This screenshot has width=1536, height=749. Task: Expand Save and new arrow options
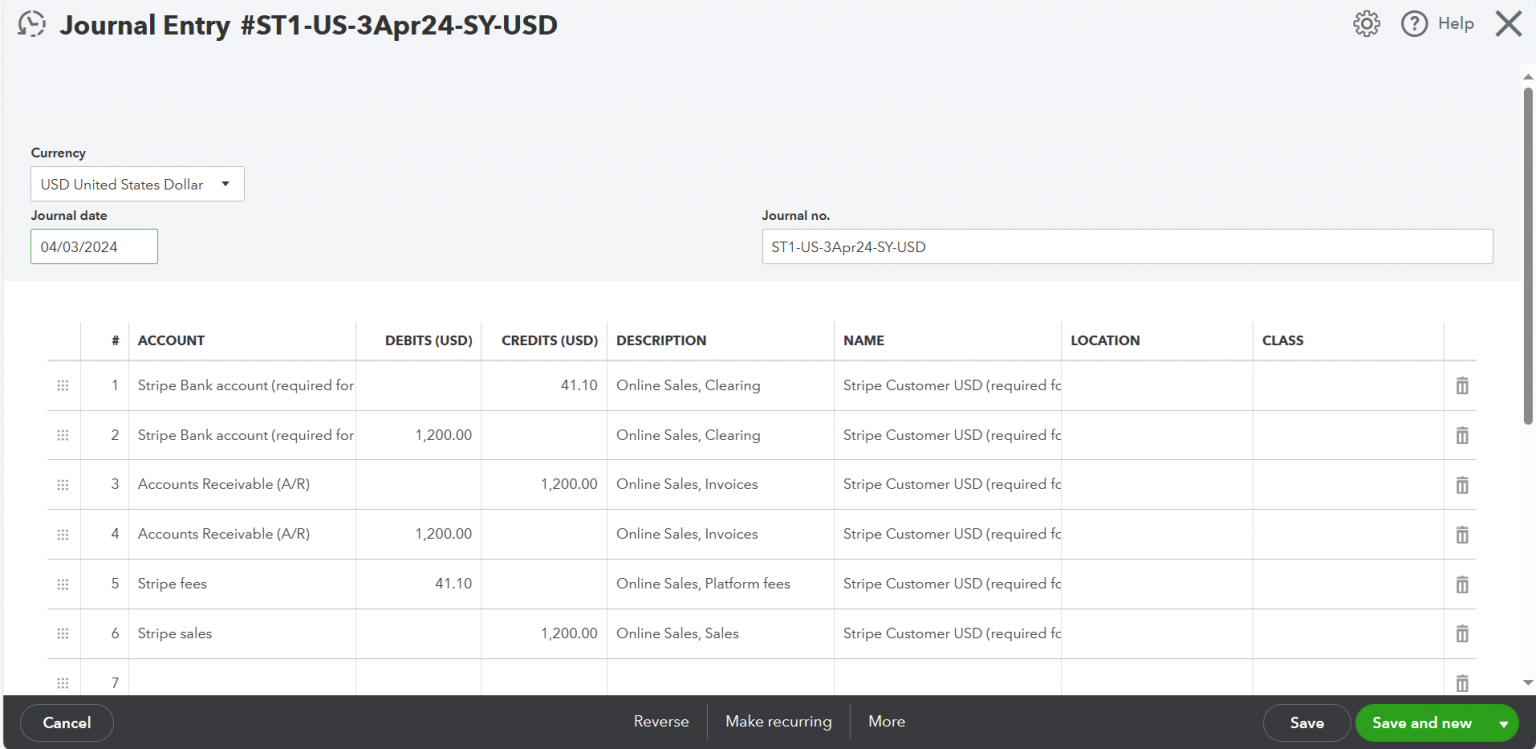(x=1503, y=723)
